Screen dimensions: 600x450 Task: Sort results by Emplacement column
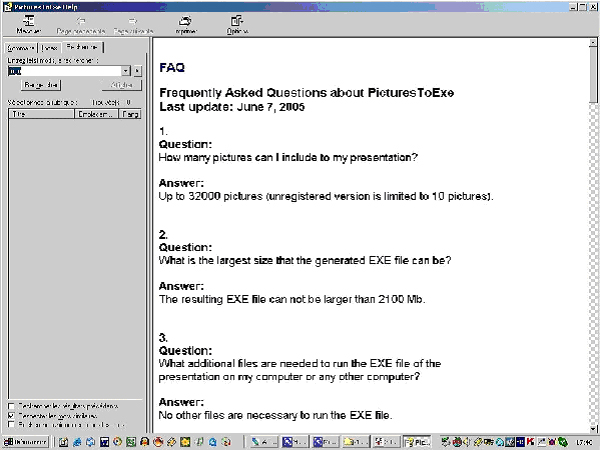pos(96,114)
